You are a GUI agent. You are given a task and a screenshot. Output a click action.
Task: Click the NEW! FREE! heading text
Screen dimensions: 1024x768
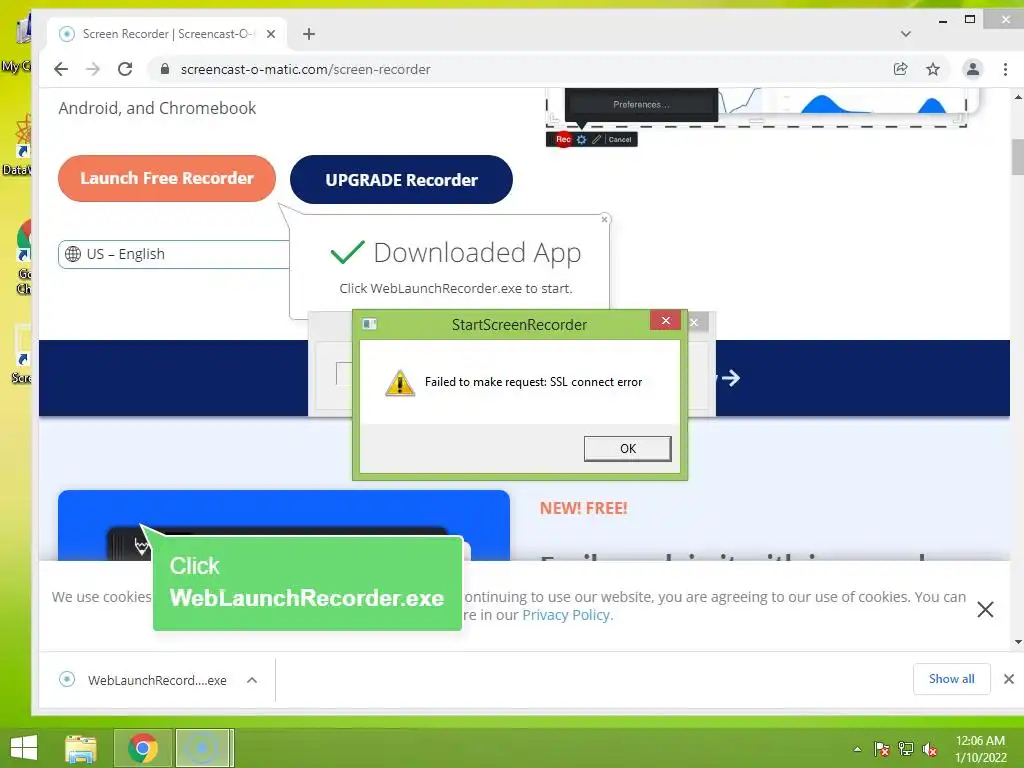pos(583,509)
